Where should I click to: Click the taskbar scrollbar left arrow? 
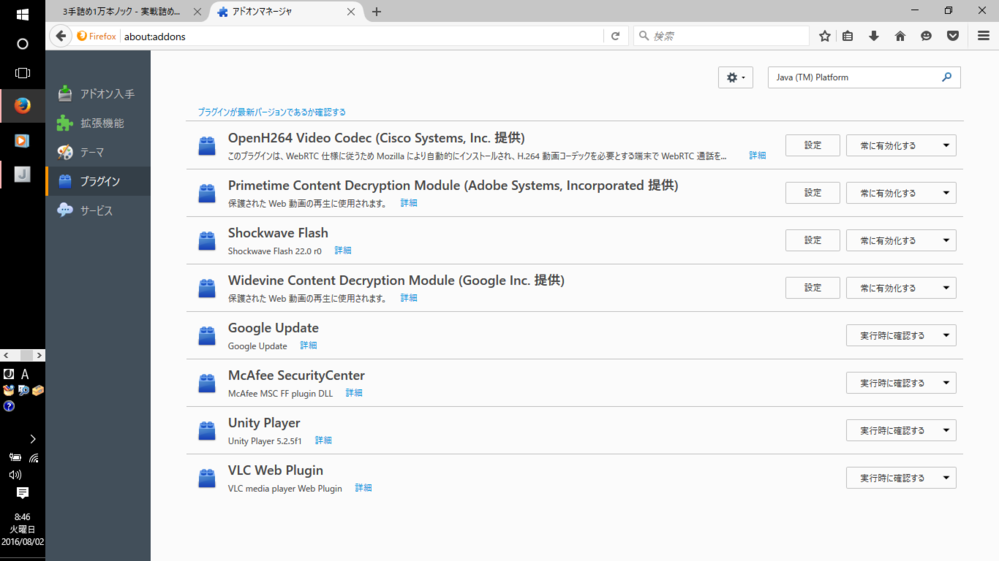(6, 355)
